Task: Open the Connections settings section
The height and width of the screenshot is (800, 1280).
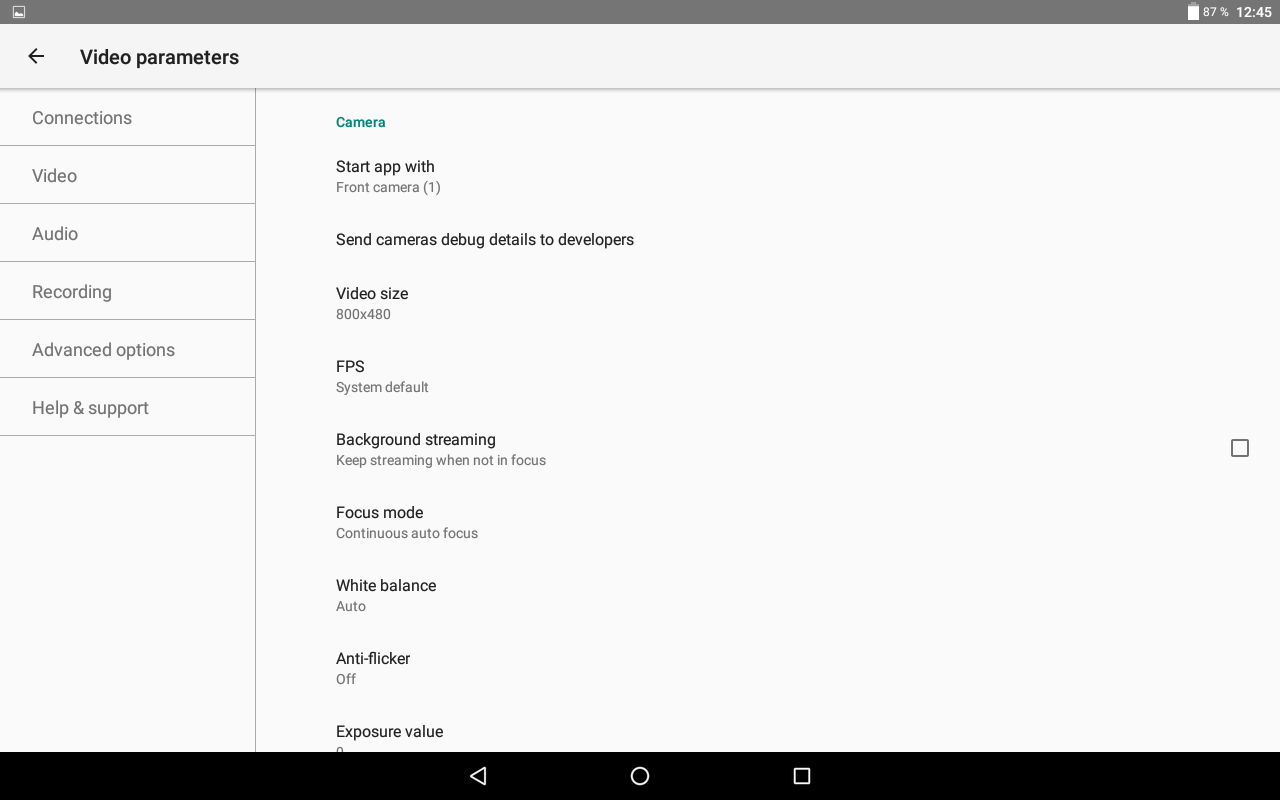Action: [x=128, y=118]
